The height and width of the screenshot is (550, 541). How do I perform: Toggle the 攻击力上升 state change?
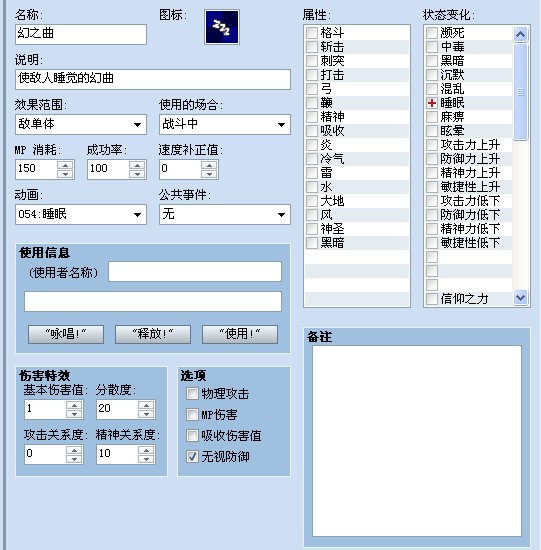click(432, 145)
